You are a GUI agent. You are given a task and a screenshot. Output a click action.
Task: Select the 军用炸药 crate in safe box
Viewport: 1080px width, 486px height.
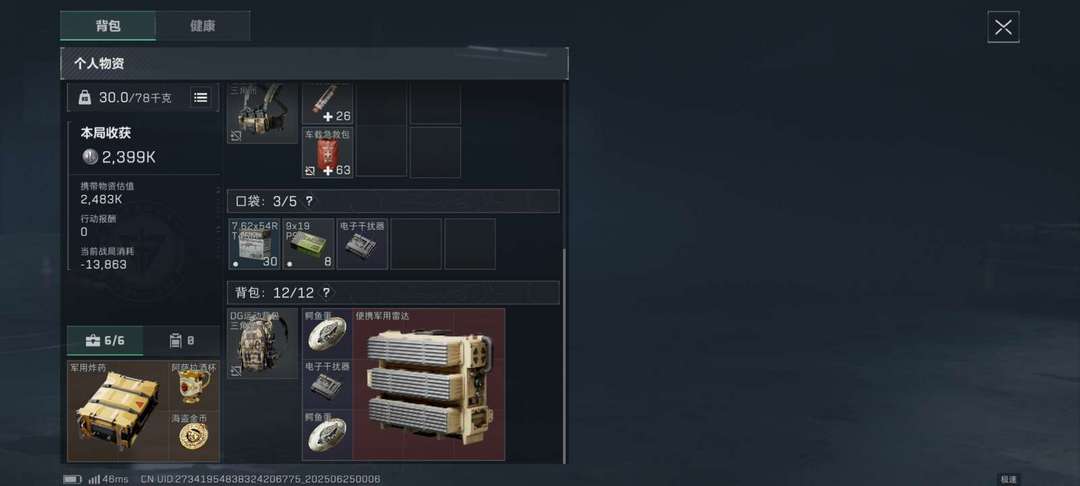118,411
